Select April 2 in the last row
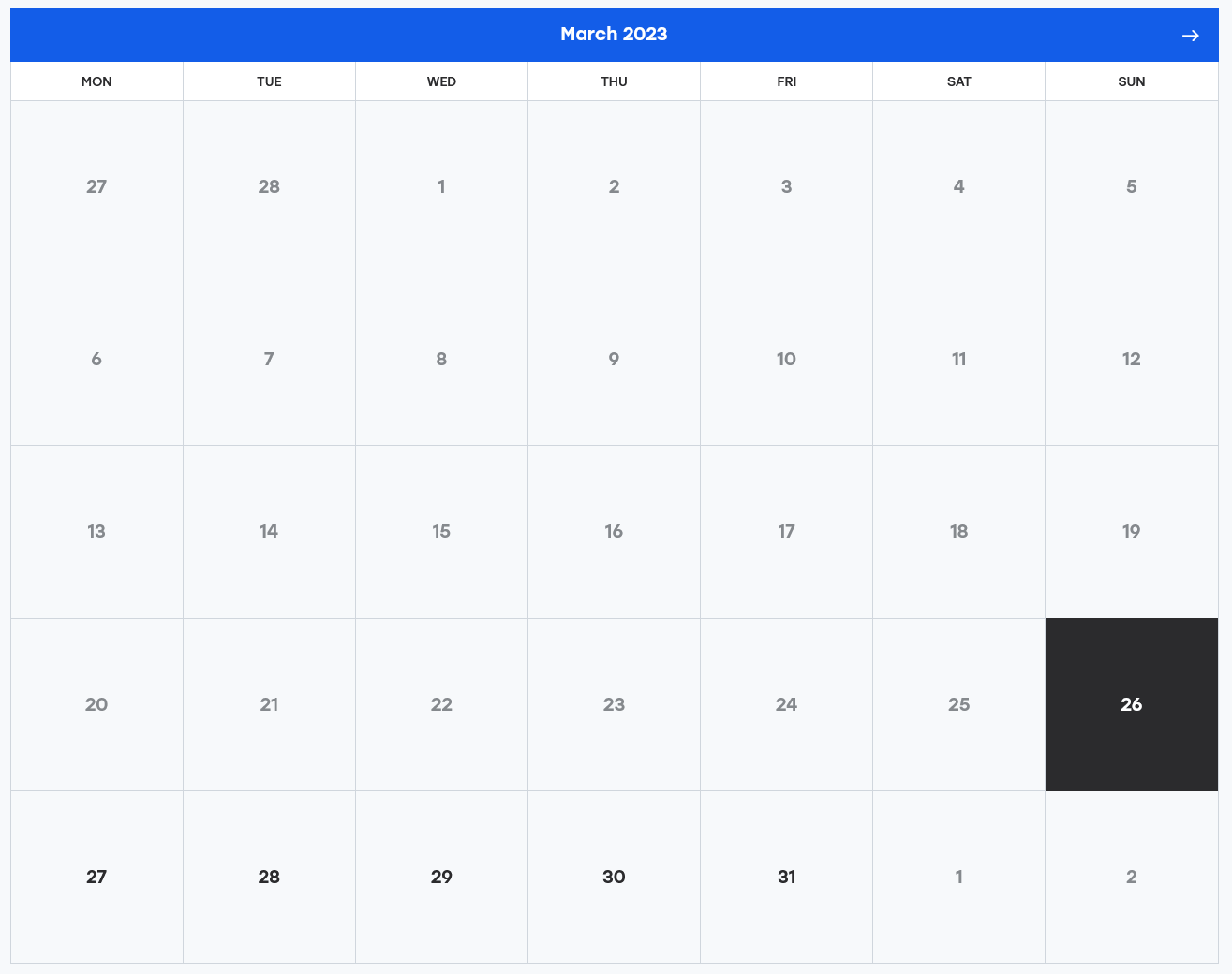The image size is (1232, 974). pos(1132,877)
